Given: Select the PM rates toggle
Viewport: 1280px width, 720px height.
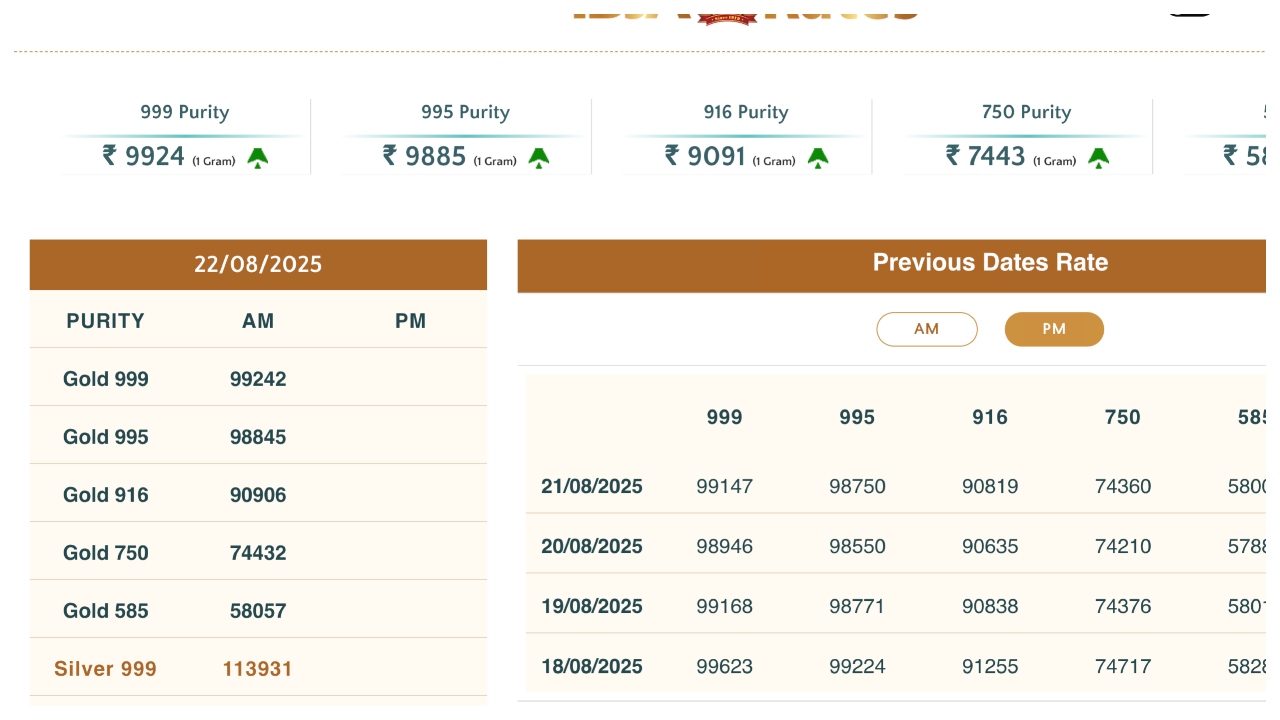Looking at the screenshot, I should (1054, 329).
